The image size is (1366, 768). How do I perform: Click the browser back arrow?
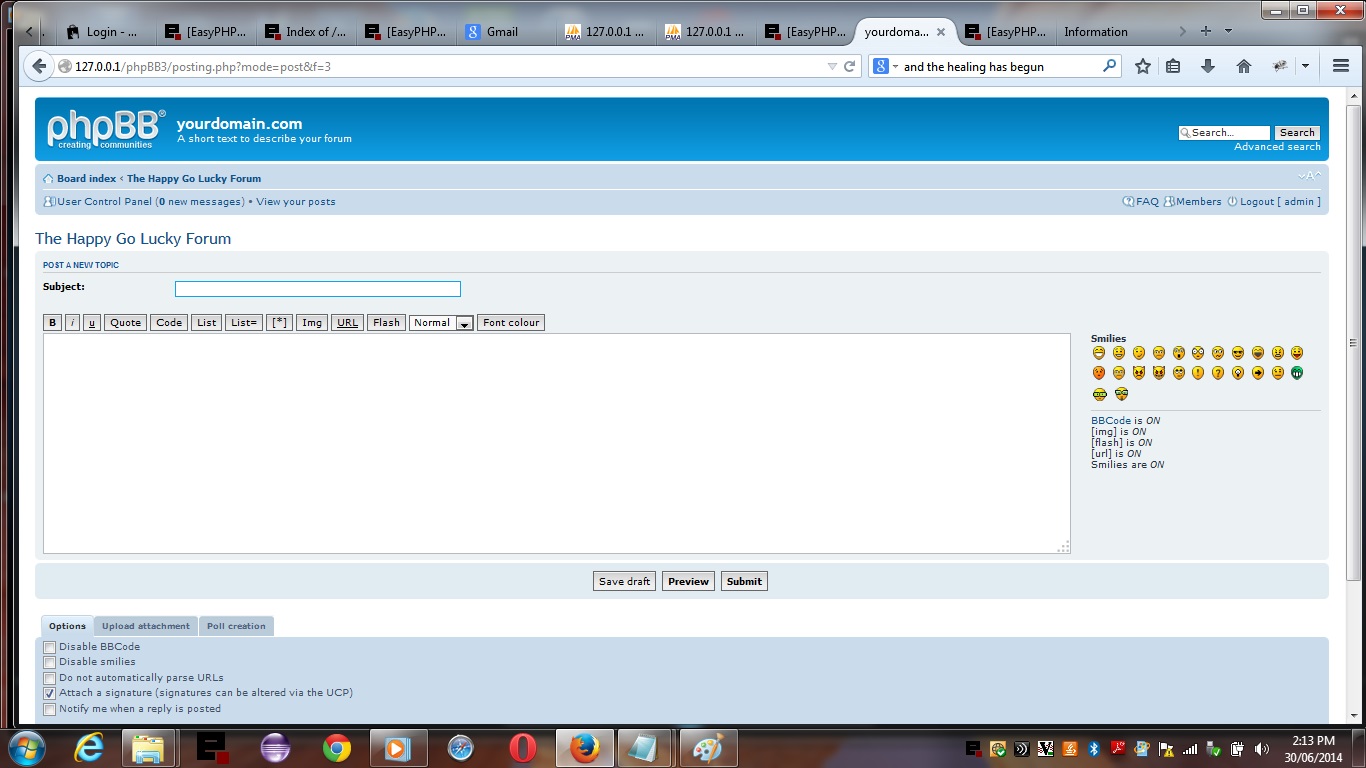click(39, 66)
